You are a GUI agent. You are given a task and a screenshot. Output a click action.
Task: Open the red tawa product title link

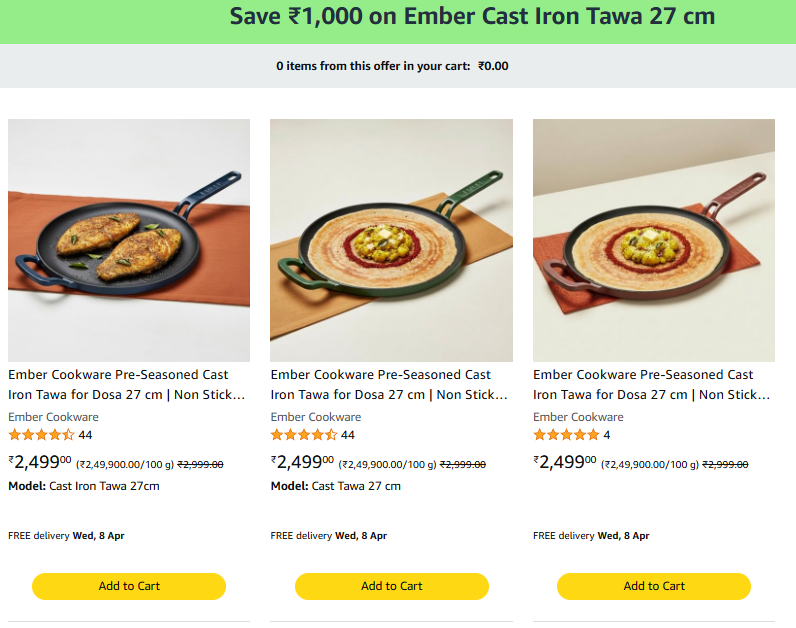coord(651,384)
